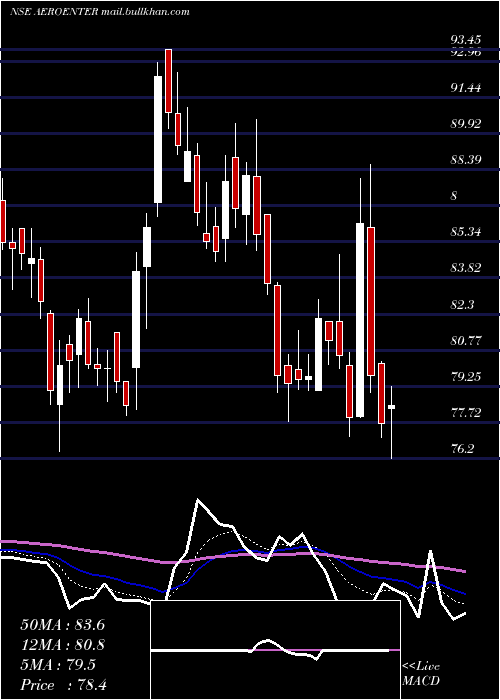500x700 pixels.
Task: Click the 88.39 price axis label
Action: point(466,160)
